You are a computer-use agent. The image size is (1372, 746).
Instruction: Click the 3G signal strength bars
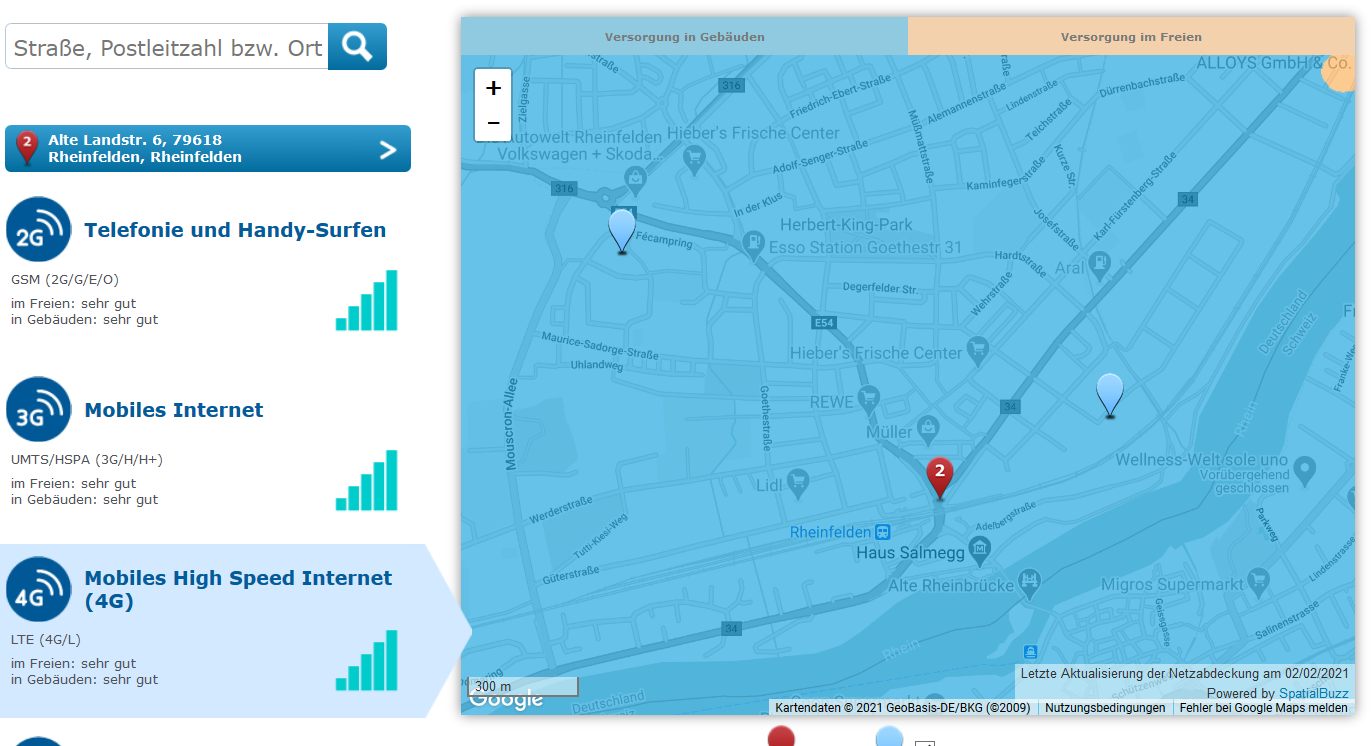(366, 480)
